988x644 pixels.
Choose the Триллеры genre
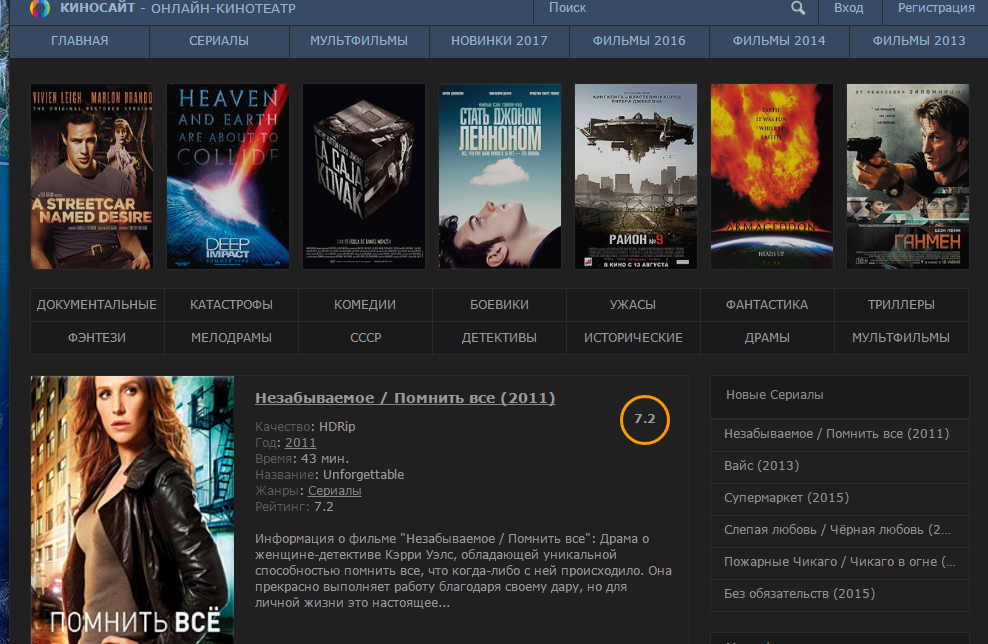[x=901, y=305]
